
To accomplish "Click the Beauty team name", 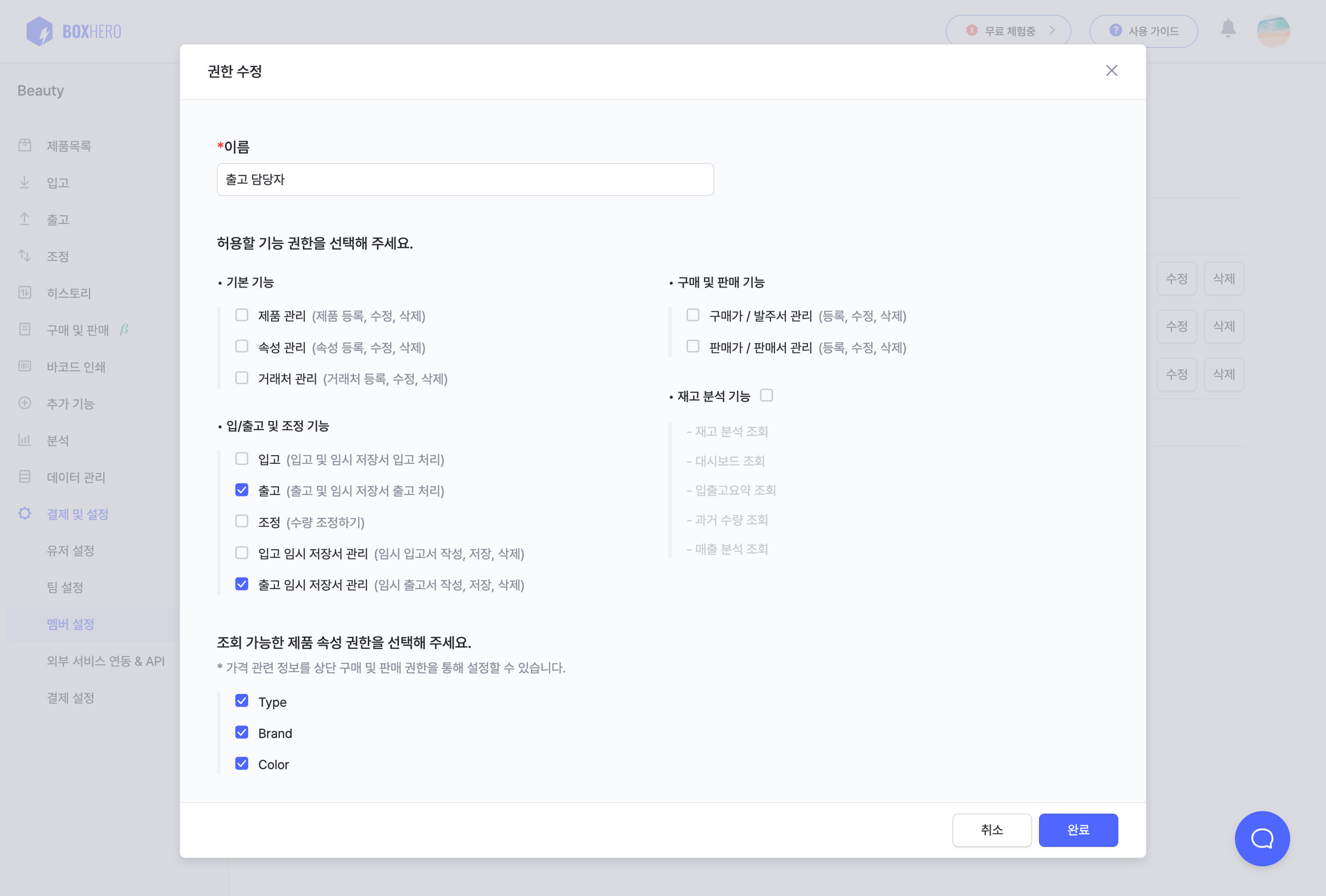I will (40, 91).
